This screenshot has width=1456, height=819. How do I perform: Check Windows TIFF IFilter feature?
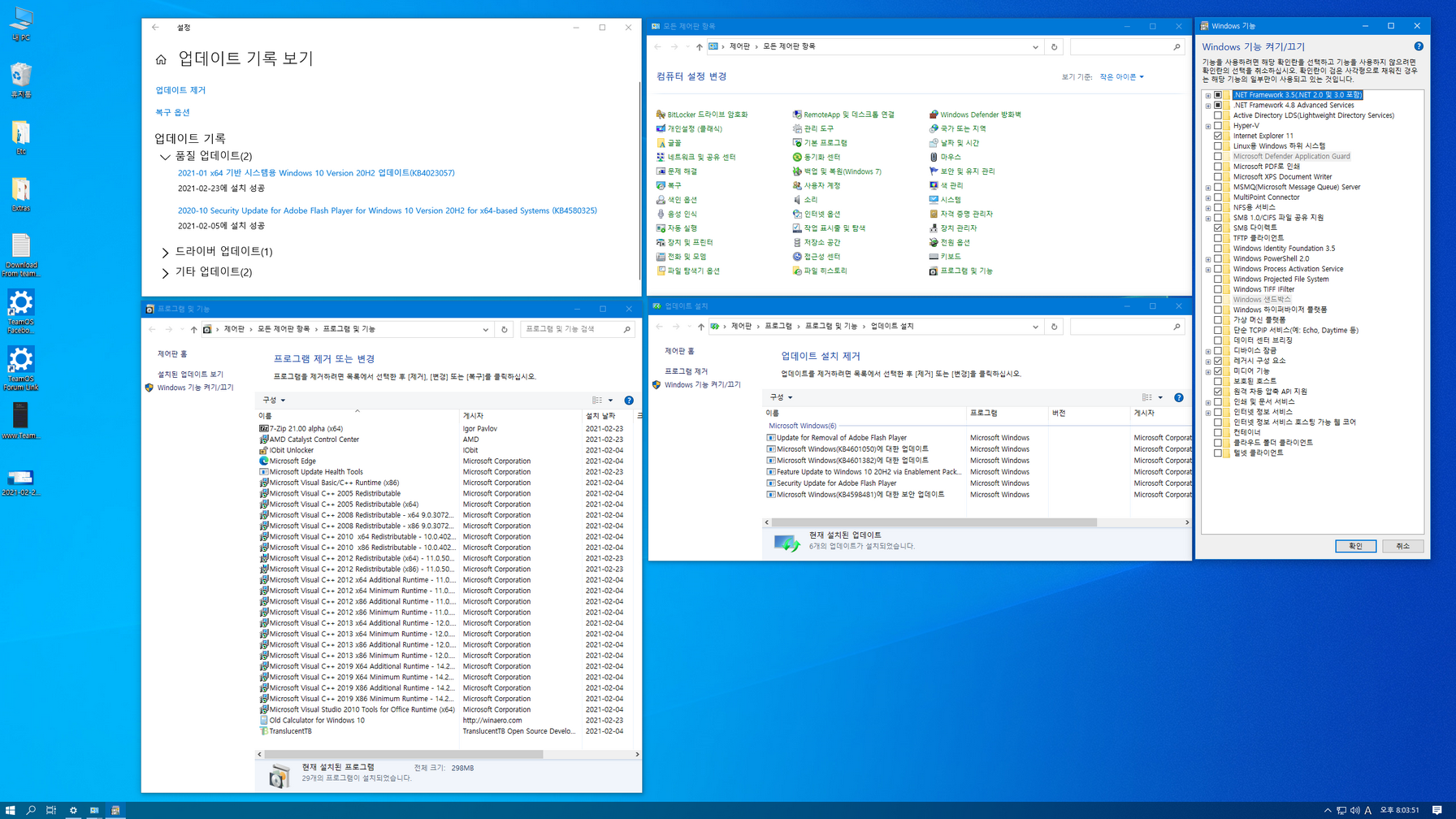click(x=1218, y=289)
